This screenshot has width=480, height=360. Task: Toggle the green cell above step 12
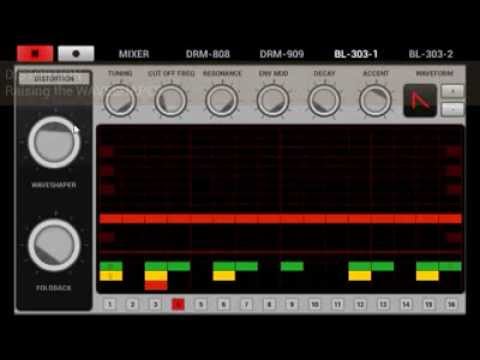tap(360, 266)
